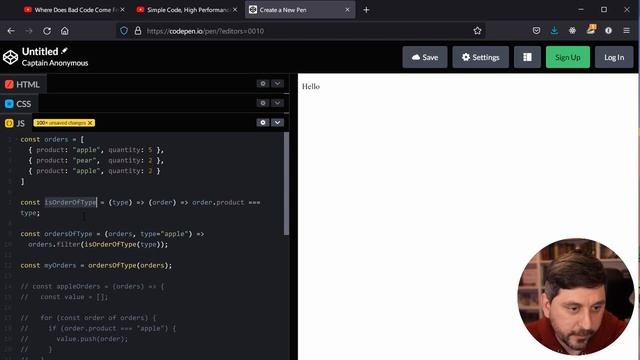Open the browser home page icon

(64, 31)
